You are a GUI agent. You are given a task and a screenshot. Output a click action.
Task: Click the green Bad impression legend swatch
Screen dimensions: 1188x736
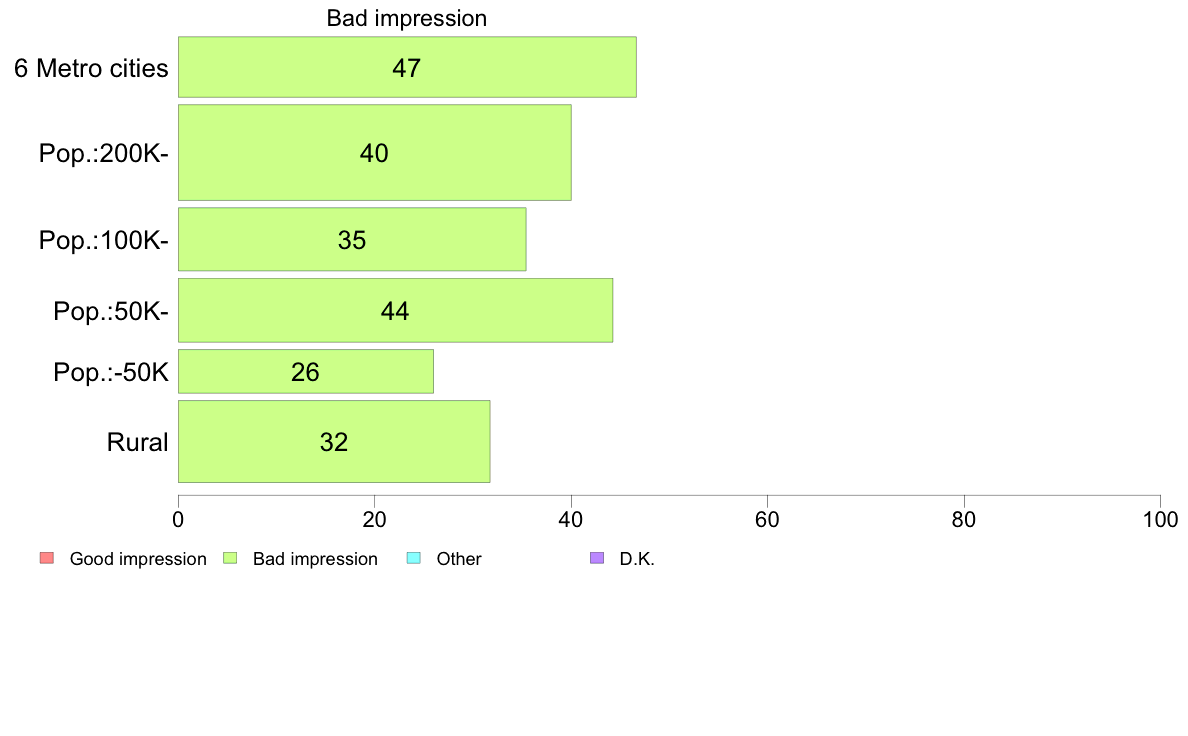tap(230, 558)
